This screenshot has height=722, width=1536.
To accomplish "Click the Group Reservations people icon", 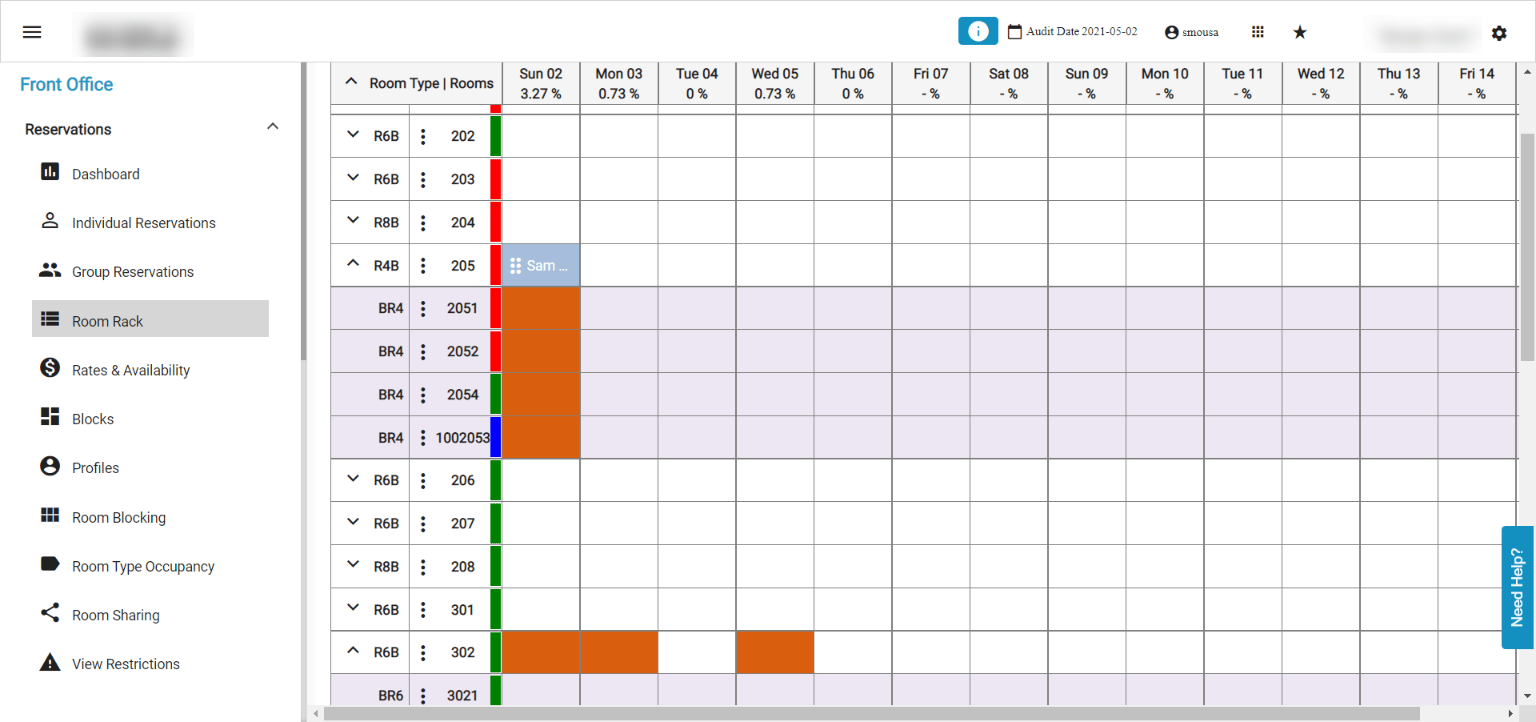I will pyautogui.click(x=50, y=269).
